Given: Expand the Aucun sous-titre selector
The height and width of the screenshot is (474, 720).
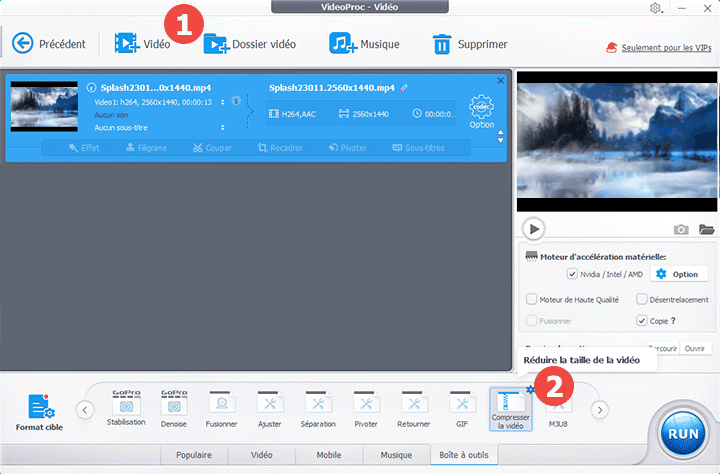Looking at the screenshot, I should coord(223,128).
